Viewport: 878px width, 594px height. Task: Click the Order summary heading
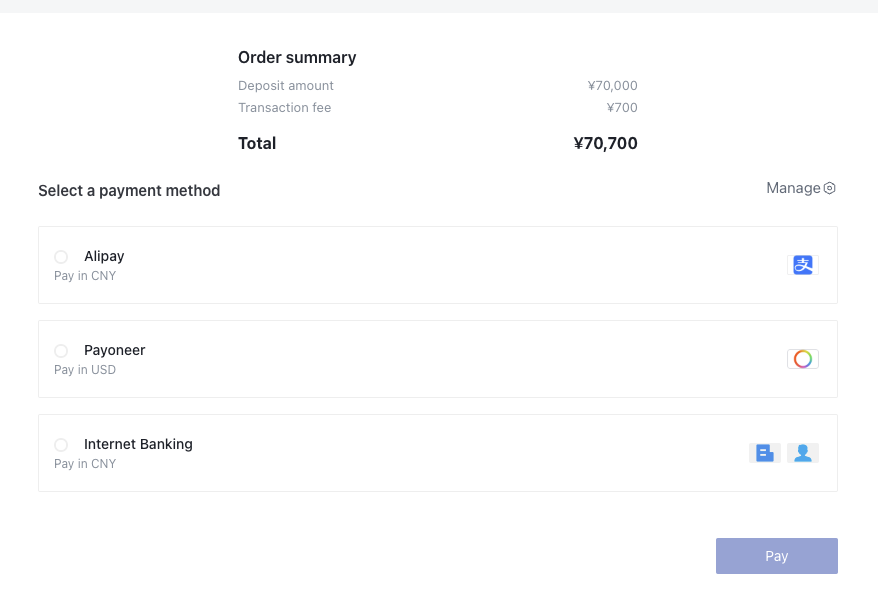pos(297,58)
